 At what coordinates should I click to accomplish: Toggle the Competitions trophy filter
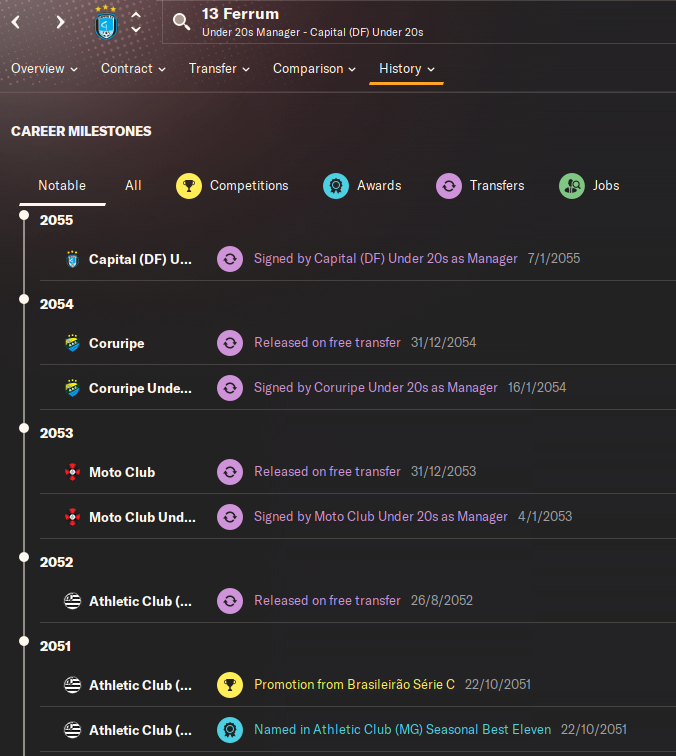[189, 186]
